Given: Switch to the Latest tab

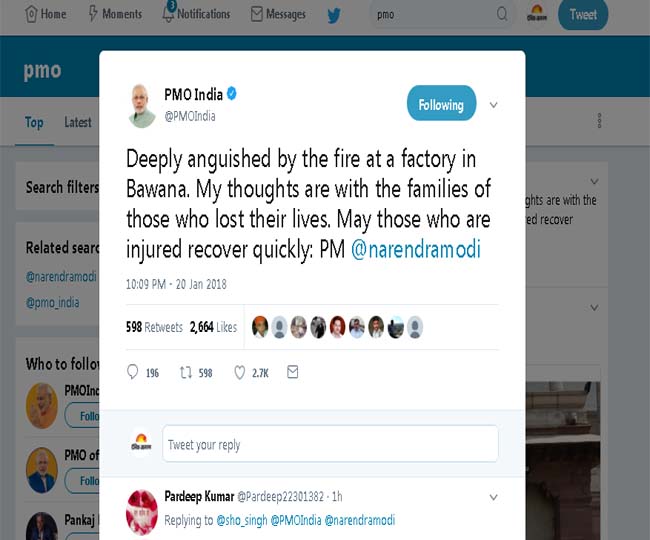Looking at the screenshot, I should coord(78,122).
